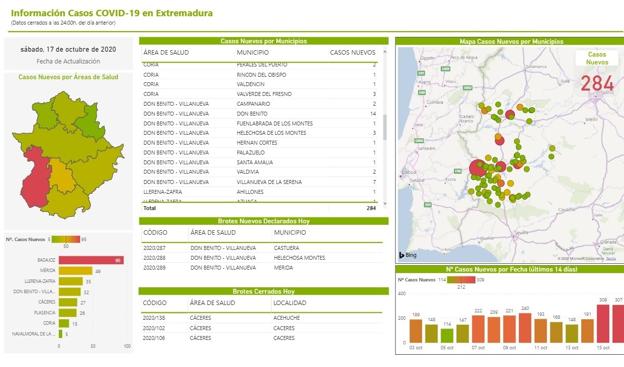Viewport: 624px width, 367px height.
Task: Select the CORIA bar in the areas chart
Action: click(64, 323)
